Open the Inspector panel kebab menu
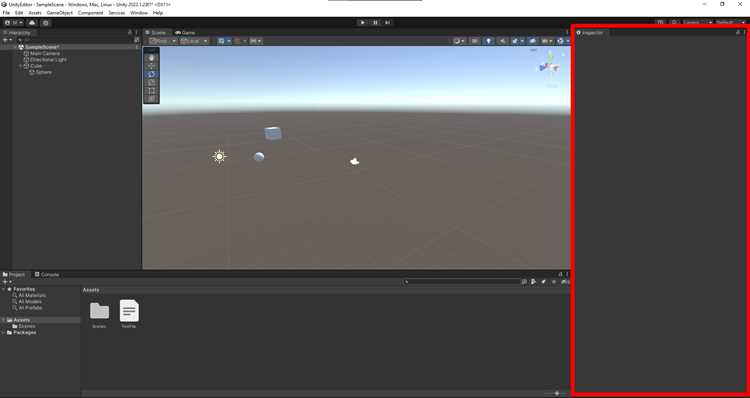 (x=744, y=33)
